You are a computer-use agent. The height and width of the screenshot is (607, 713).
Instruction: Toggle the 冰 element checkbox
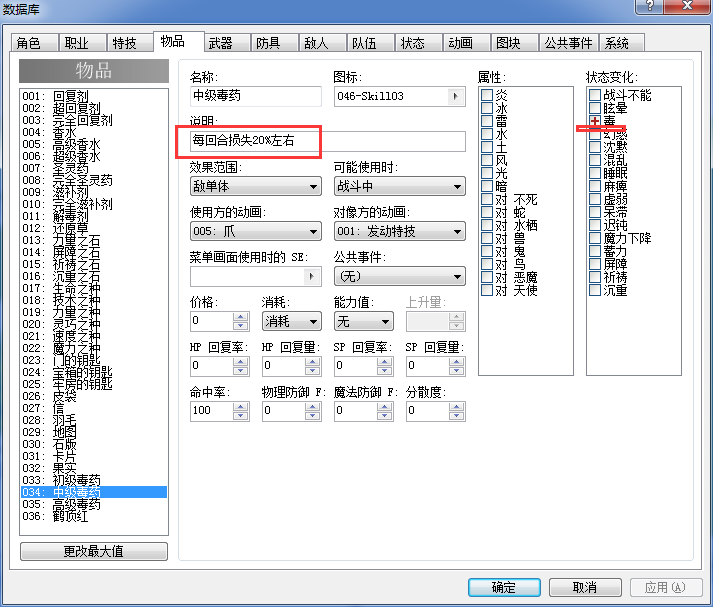pyautogui.click(x=487, y=108)
